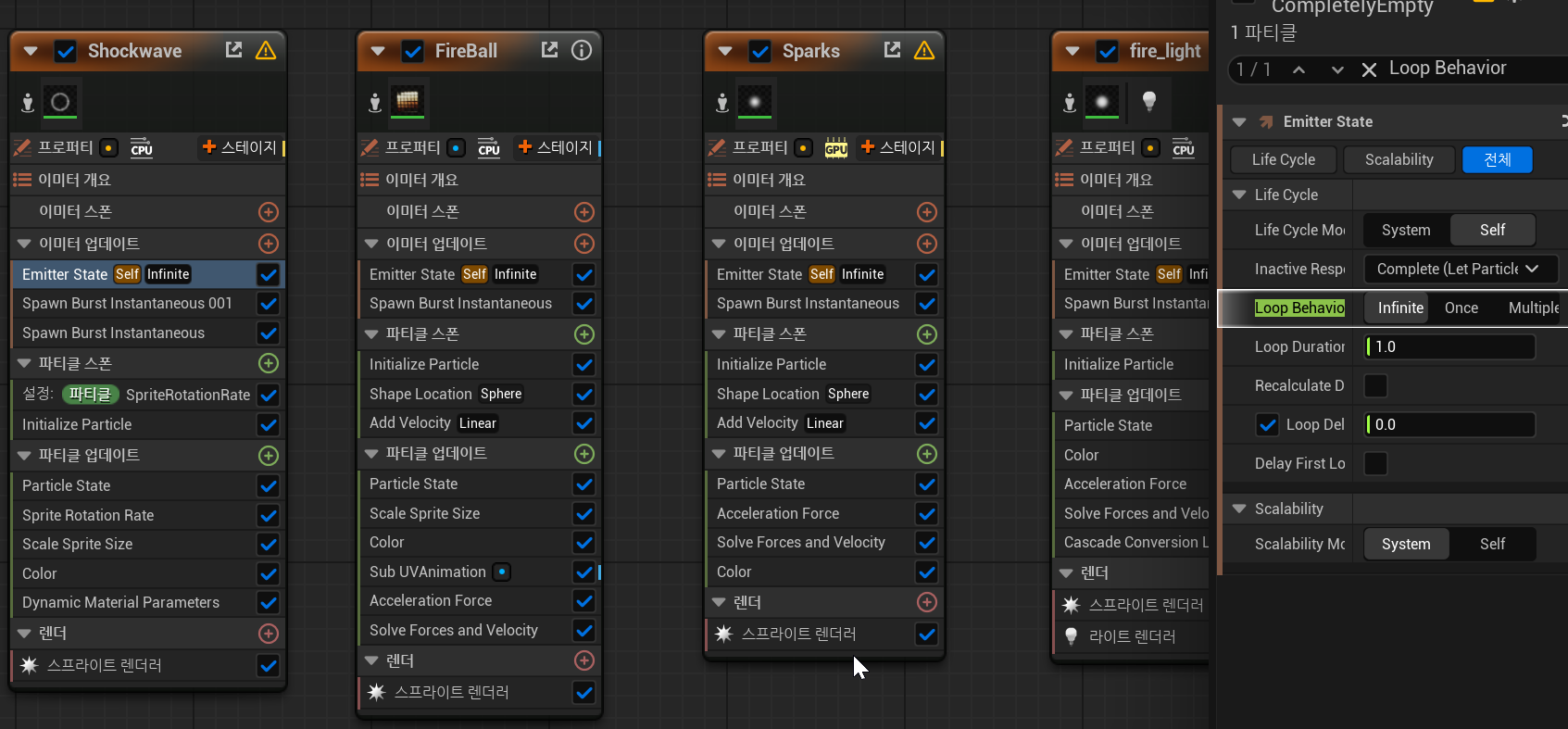1568x729 pixels.
Task: Add 스테이지 to FireBall emitter
Action: (x=555, y=147)
